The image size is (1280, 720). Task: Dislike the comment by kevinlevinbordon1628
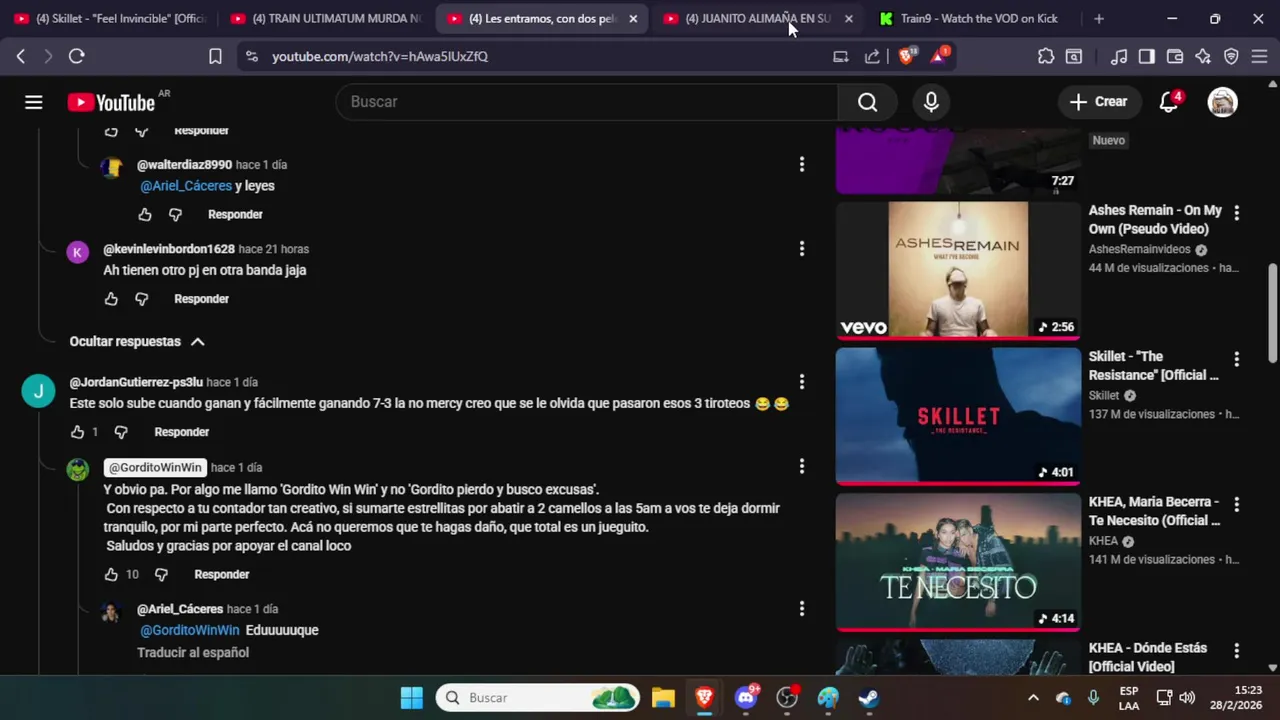pos(141,299)
